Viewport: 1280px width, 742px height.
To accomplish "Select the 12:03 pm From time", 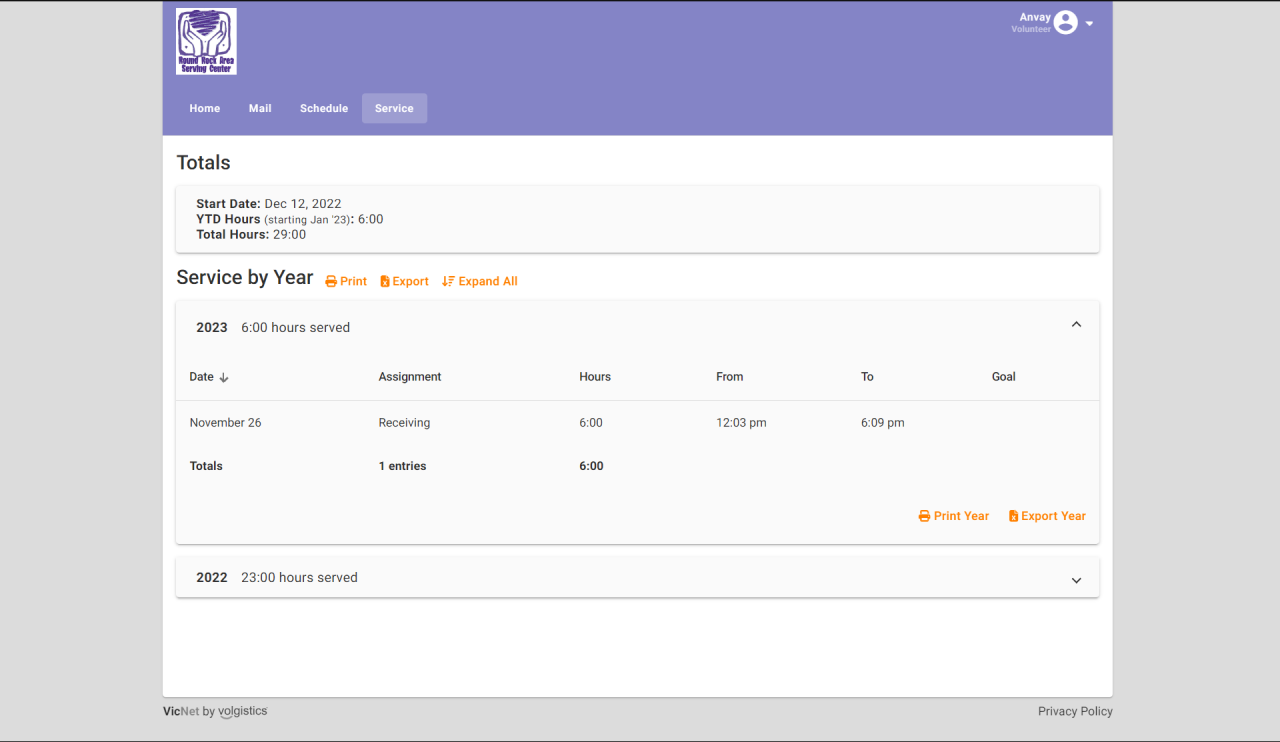I will click(741, 423).
